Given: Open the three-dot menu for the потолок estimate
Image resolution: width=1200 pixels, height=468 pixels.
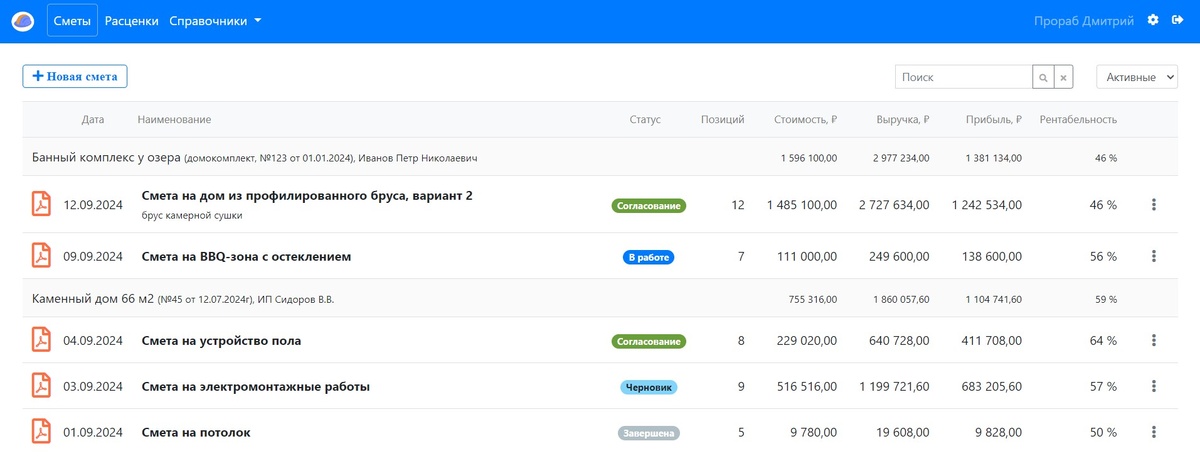Looking at the screenshot, I should [1154, 432].
